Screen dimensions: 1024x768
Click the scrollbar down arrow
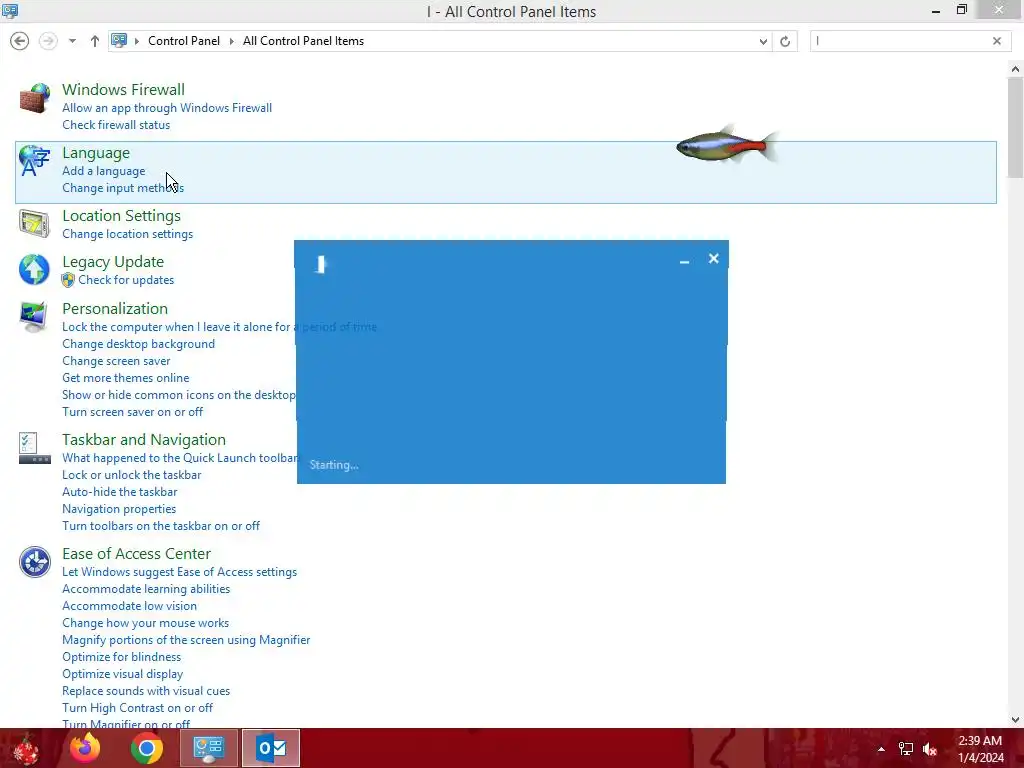tap(1015, 720)
